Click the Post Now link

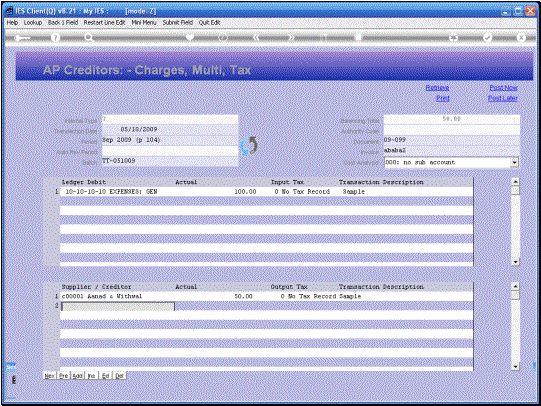tap(503, 88)
